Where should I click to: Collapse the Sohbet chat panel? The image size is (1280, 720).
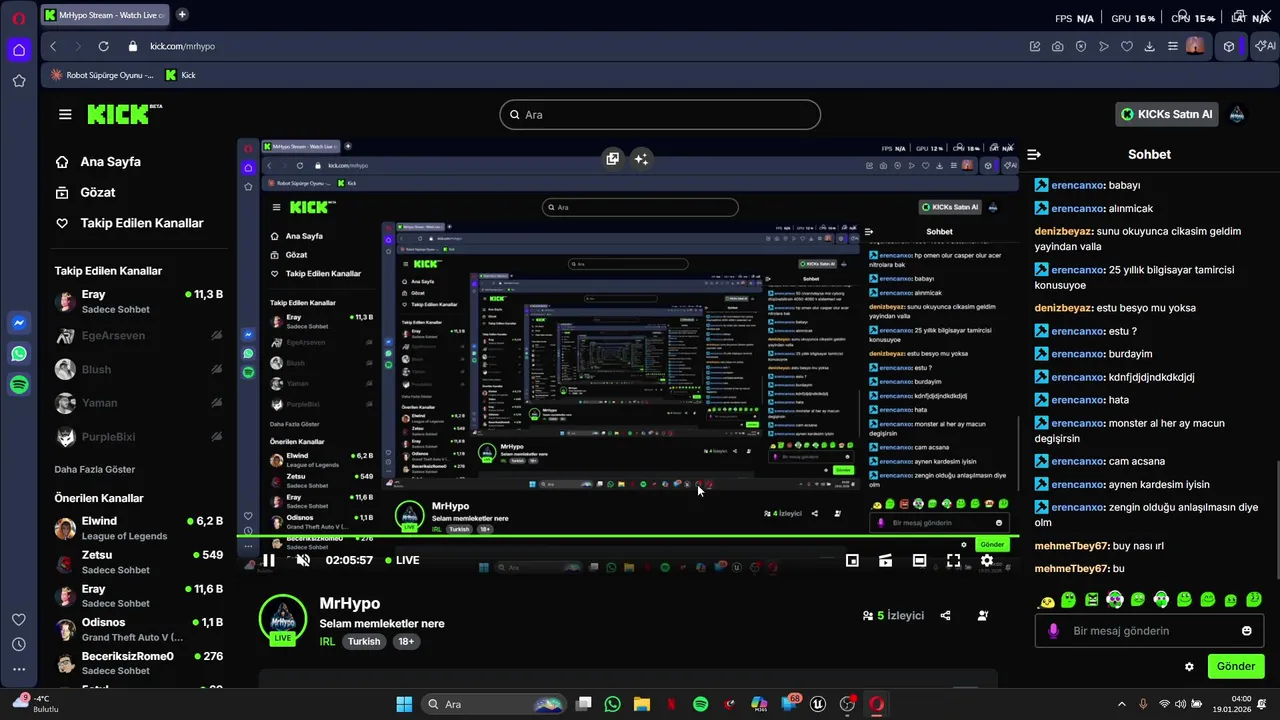click(x=1034, y=155)
